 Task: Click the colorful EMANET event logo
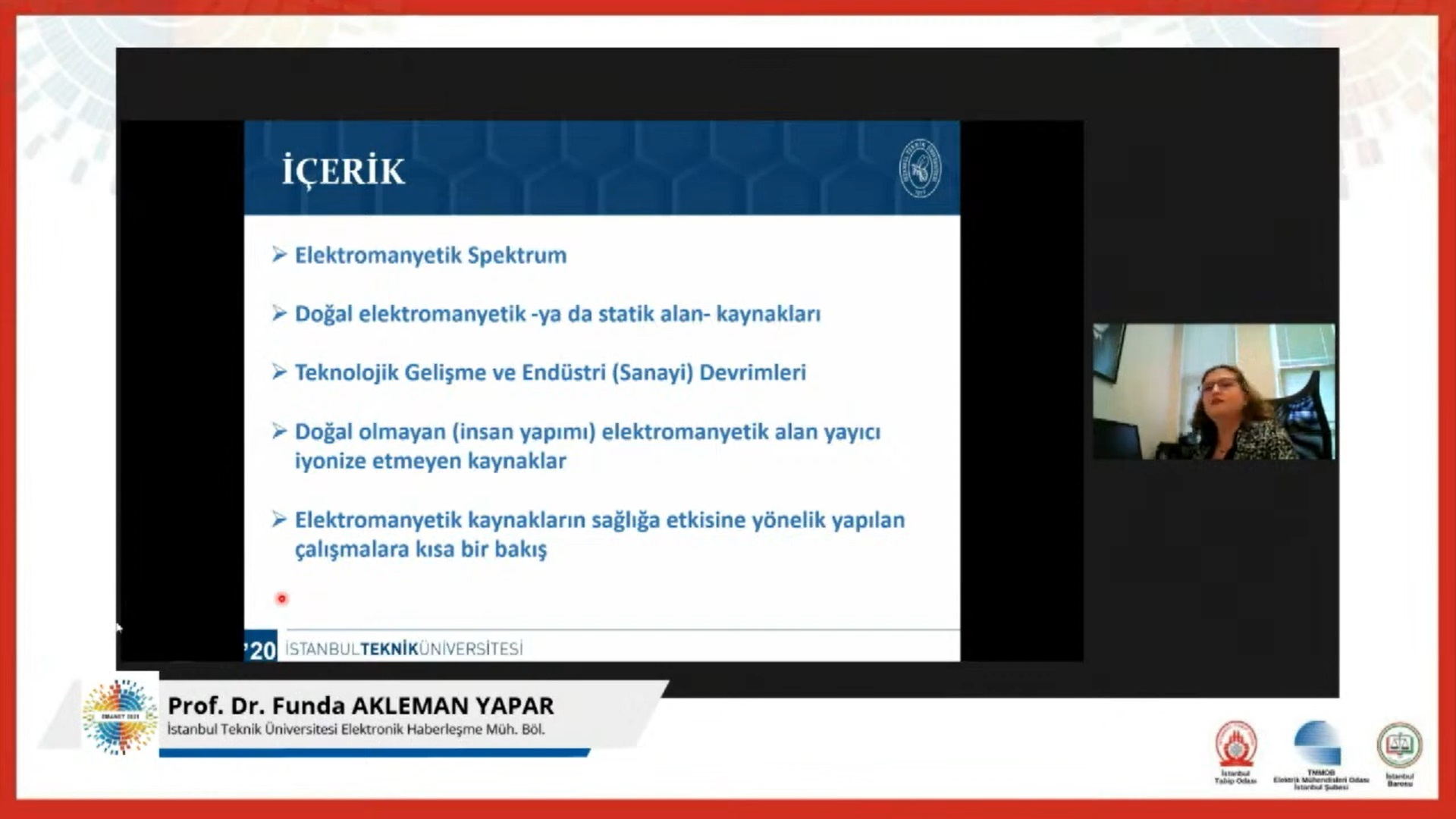pos(120,717)
